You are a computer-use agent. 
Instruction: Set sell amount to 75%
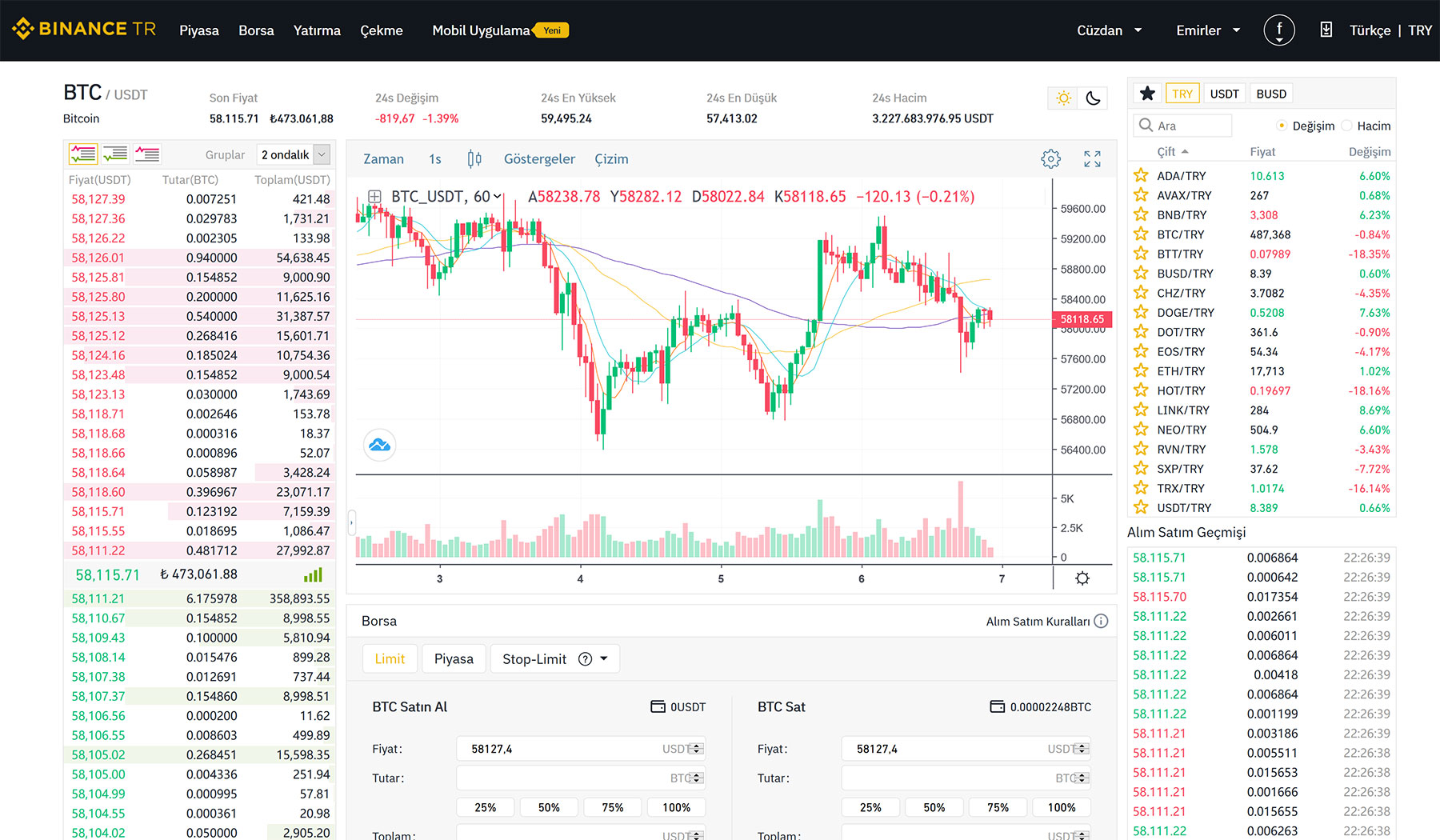pyautogui.click(x=998, y=807)
